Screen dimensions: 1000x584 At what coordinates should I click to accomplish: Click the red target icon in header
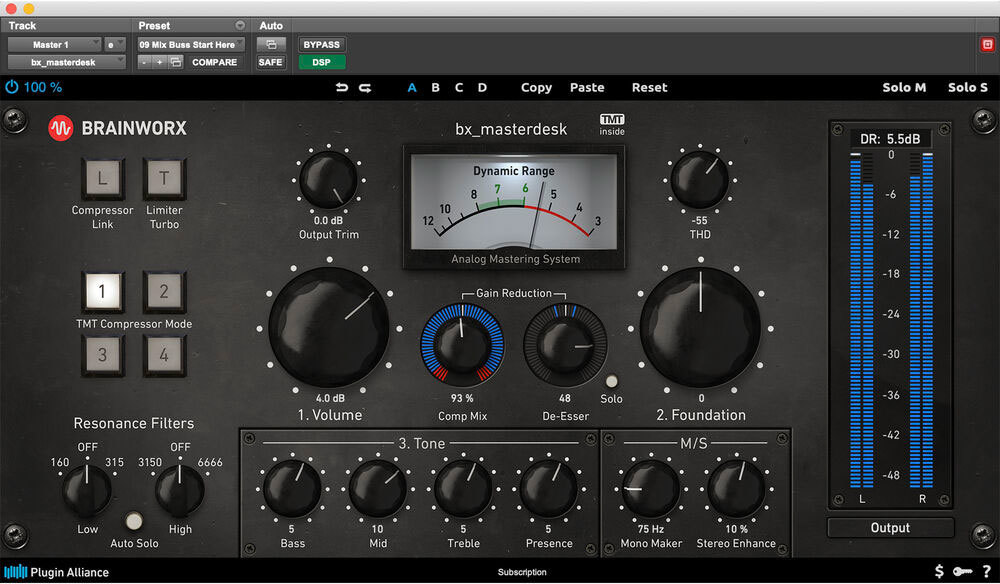click(x=987, y=44)
